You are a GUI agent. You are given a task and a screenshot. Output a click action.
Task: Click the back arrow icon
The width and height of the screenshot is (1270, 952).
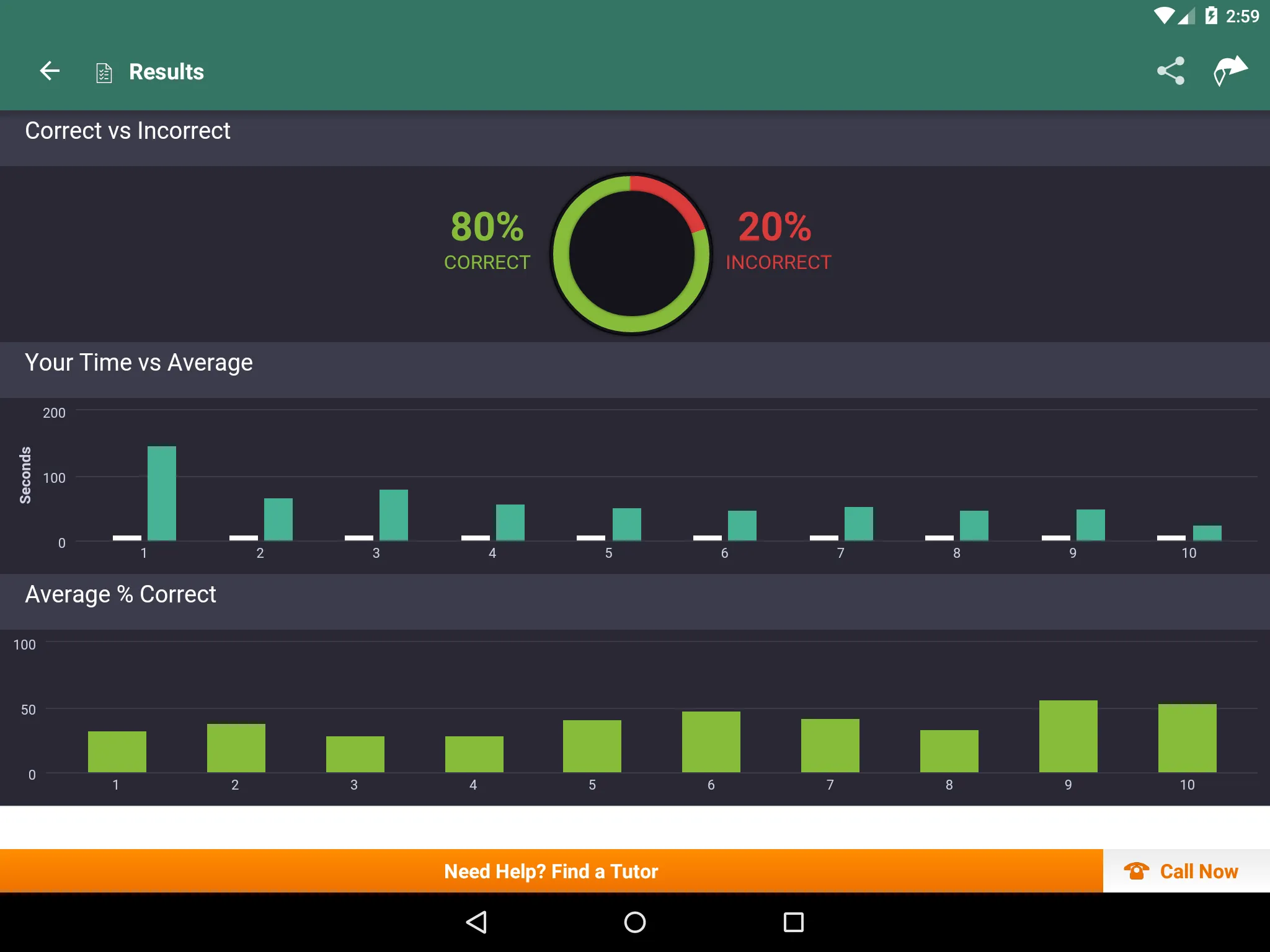[52, 71]
